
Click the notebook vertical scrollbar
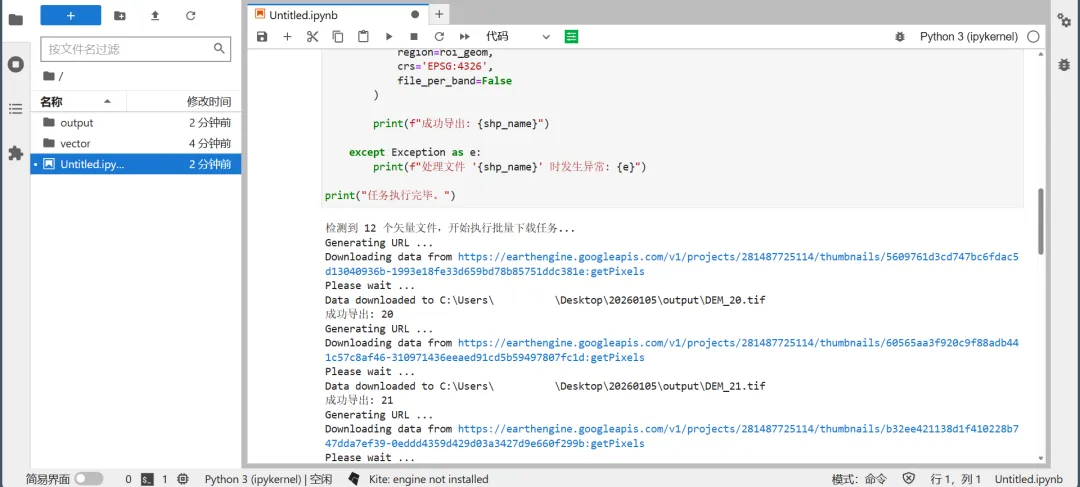click(1041, 220)
